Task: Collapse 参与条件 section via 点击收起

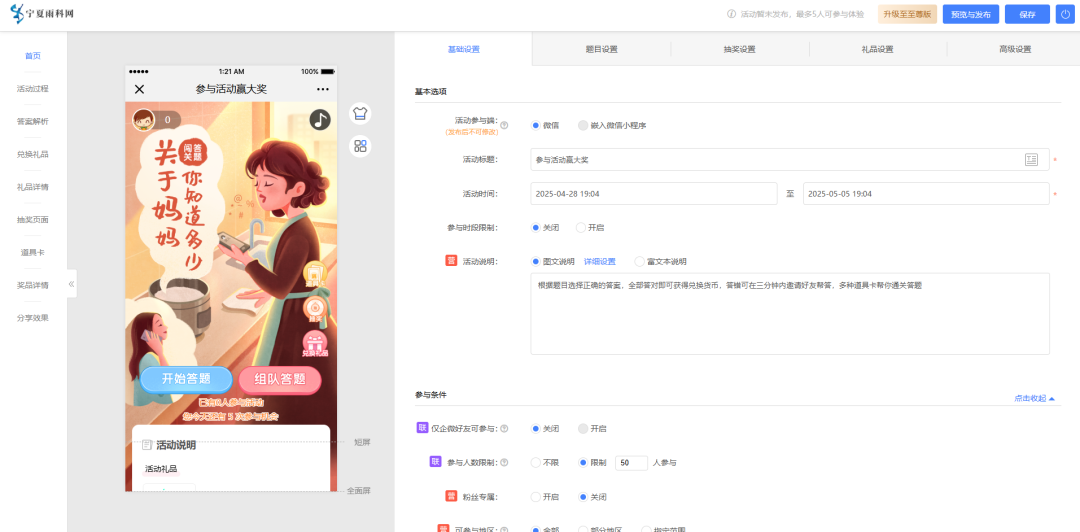Action: (1034, 398)
